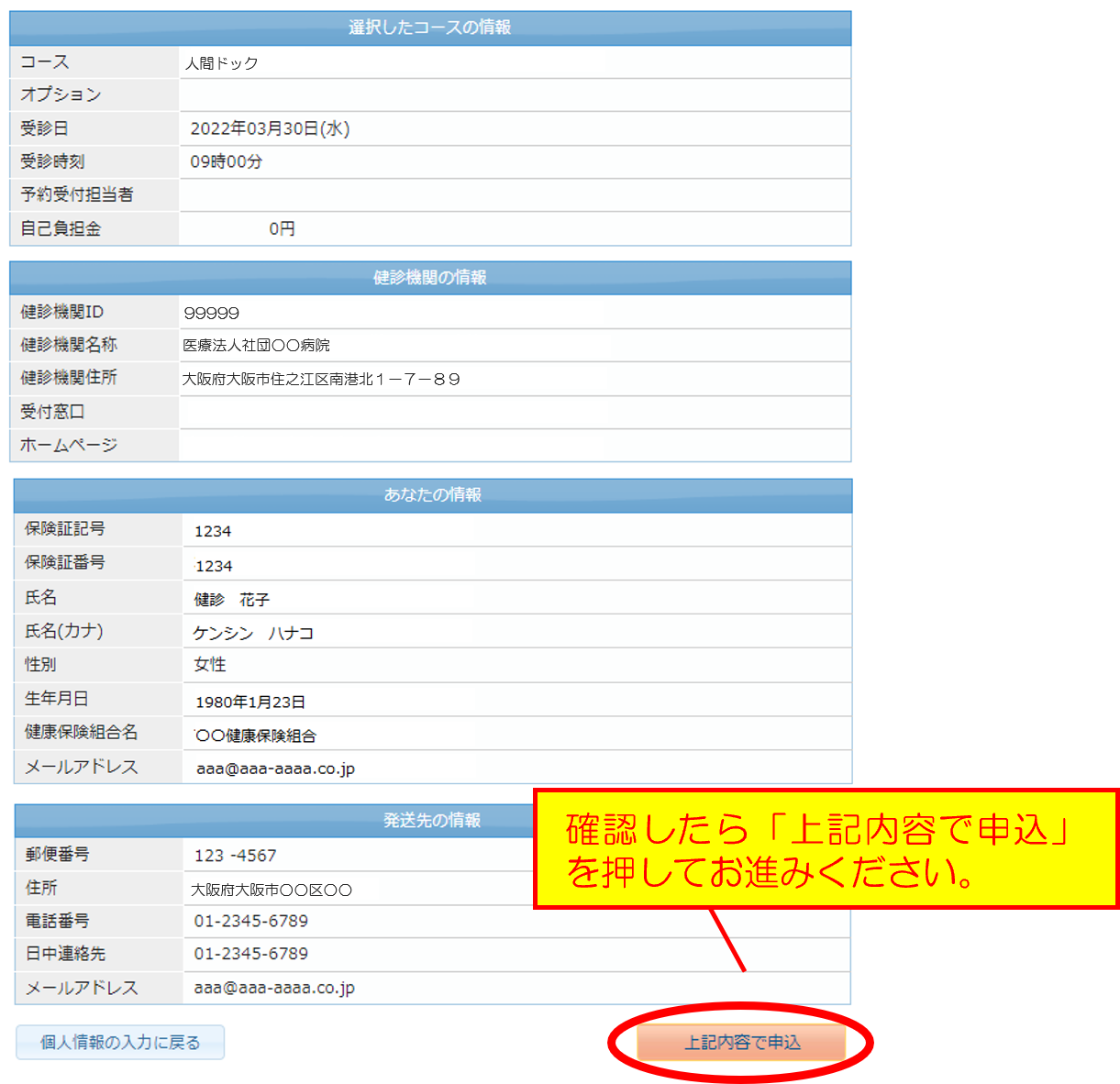The width and height of the screenshot is (1120, 1084).
Task: Click the postal code 123 -4567
Action: [235, 856]
